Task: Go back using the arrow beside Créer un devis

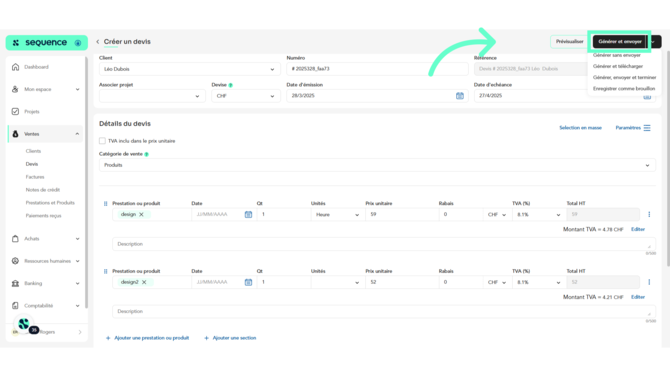Action: coord(98,41)
